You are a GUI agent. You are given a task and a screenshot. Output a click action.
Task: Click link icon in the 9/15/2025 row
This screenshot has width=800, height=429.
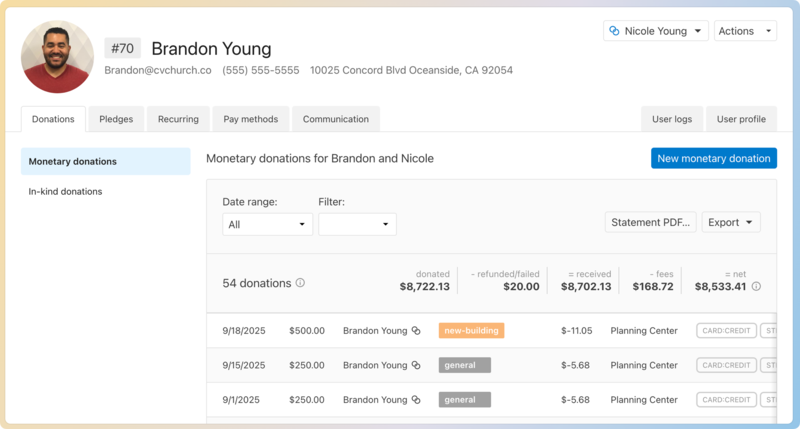(x=416, y=365)
